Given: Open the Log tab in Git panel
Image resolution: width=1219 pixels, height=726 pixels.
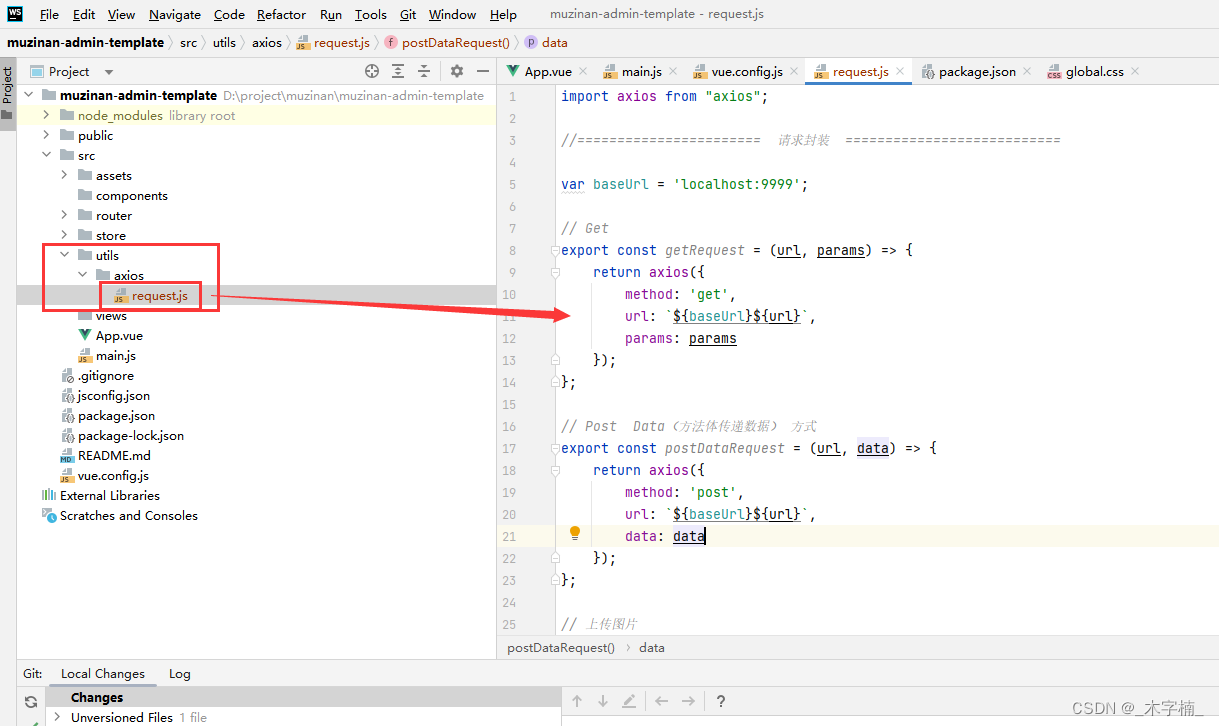Looking at the screenshot, I should point(180,673).
